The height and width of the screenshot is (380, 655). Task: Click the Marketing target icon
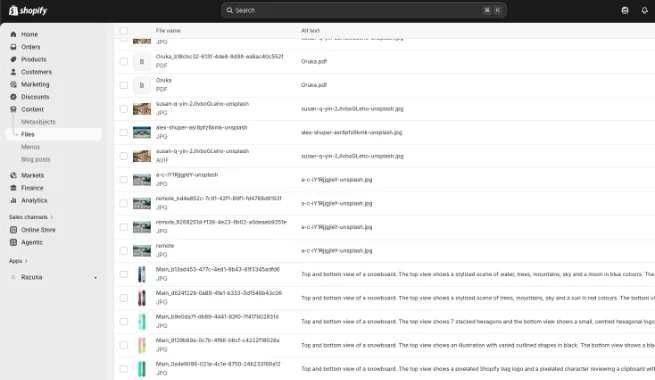click(13, 84)
